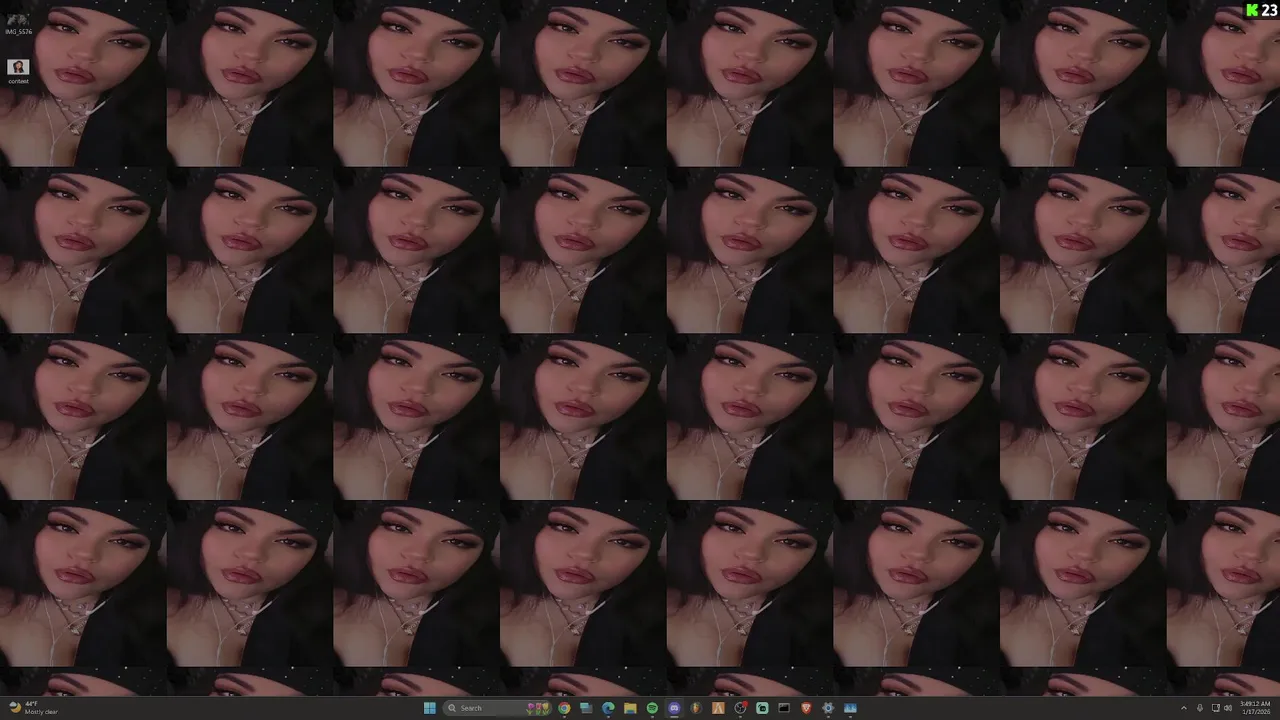Open Microsoft Edge from the taskbar

(x=608, y=708)
